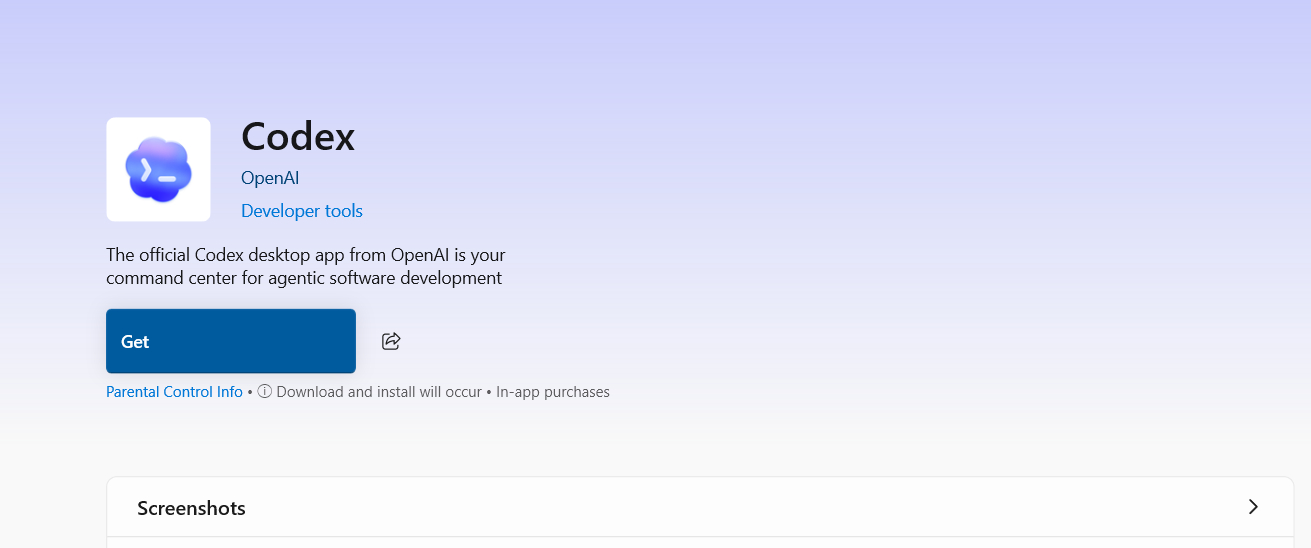This screenshot has width=1311, height=548.
Task: Click the empty panel area below Screenshots
Action: (700, 544)
